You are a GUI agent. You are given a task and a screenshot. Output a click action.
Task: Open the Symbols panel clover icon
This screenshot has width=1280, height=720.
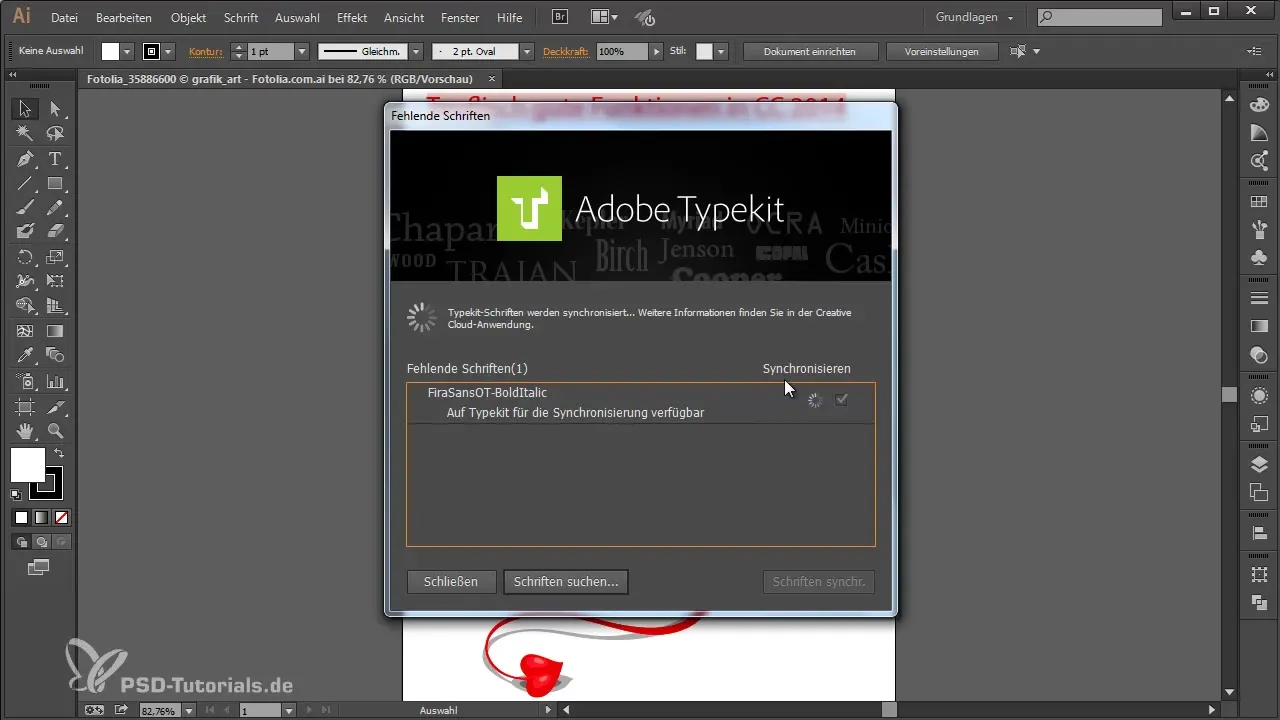(1260, 258)
